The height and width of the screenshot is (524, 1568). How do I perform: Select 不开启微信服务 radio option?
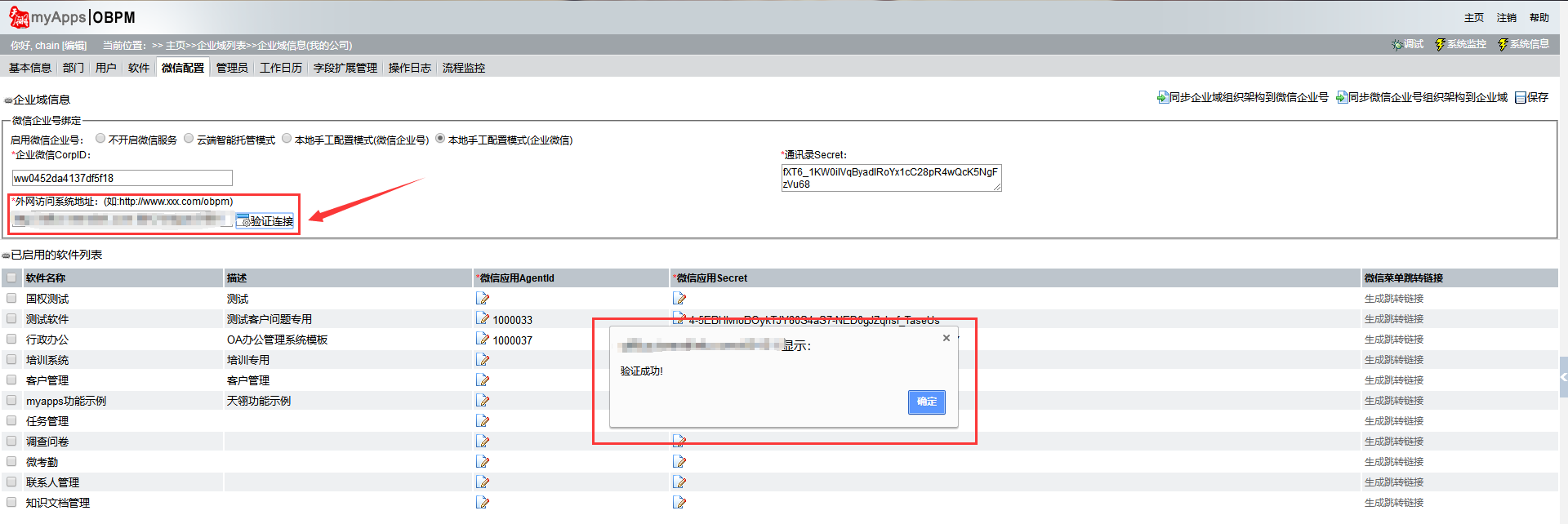[x=100, y=139]
